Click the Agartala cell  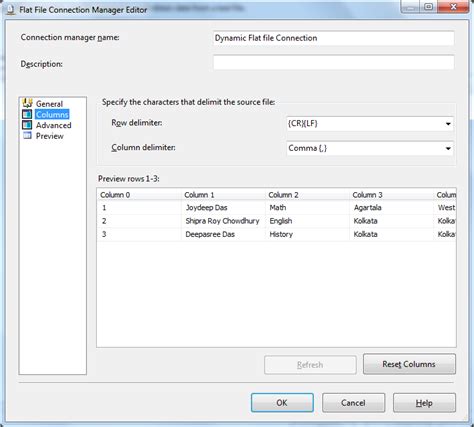(x=392, y=208)
